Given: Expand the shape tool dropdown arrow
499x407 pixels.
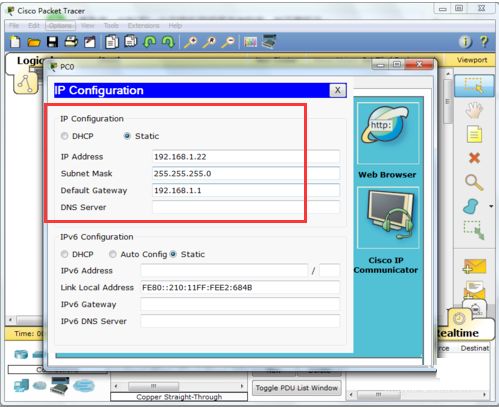Looking at the screenshot, I should pyautogui.click(x=491, y=207).
